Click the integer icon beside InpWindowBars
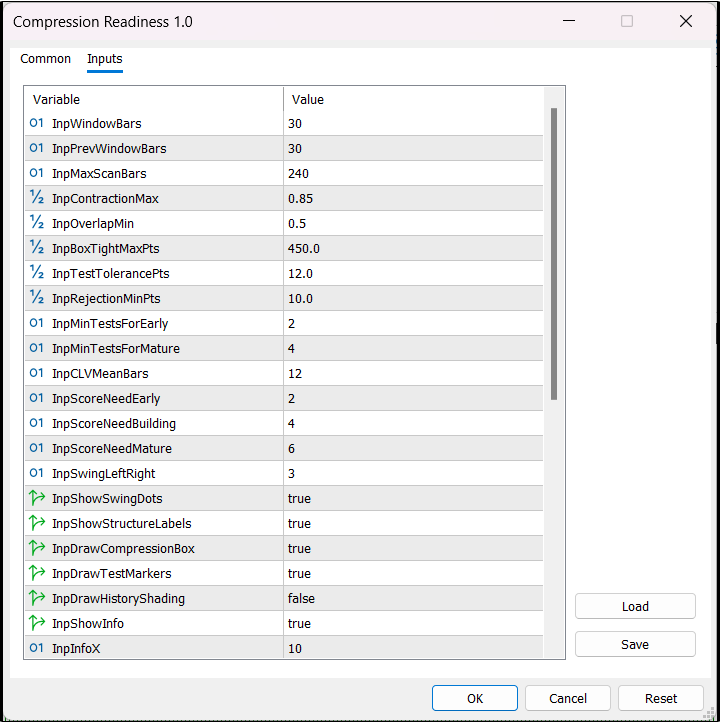Image resolution: width=721 pixels, height=724 pixels. coord(37,124)
